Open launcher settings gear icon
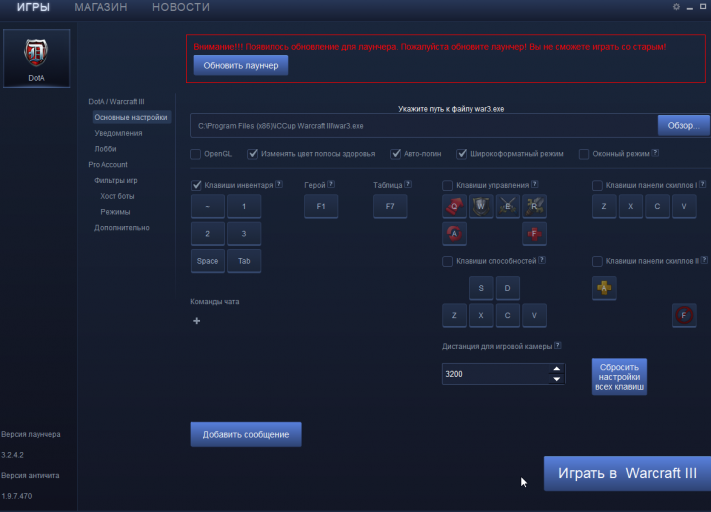Screen dimensions: 711x512 [676, 7]
